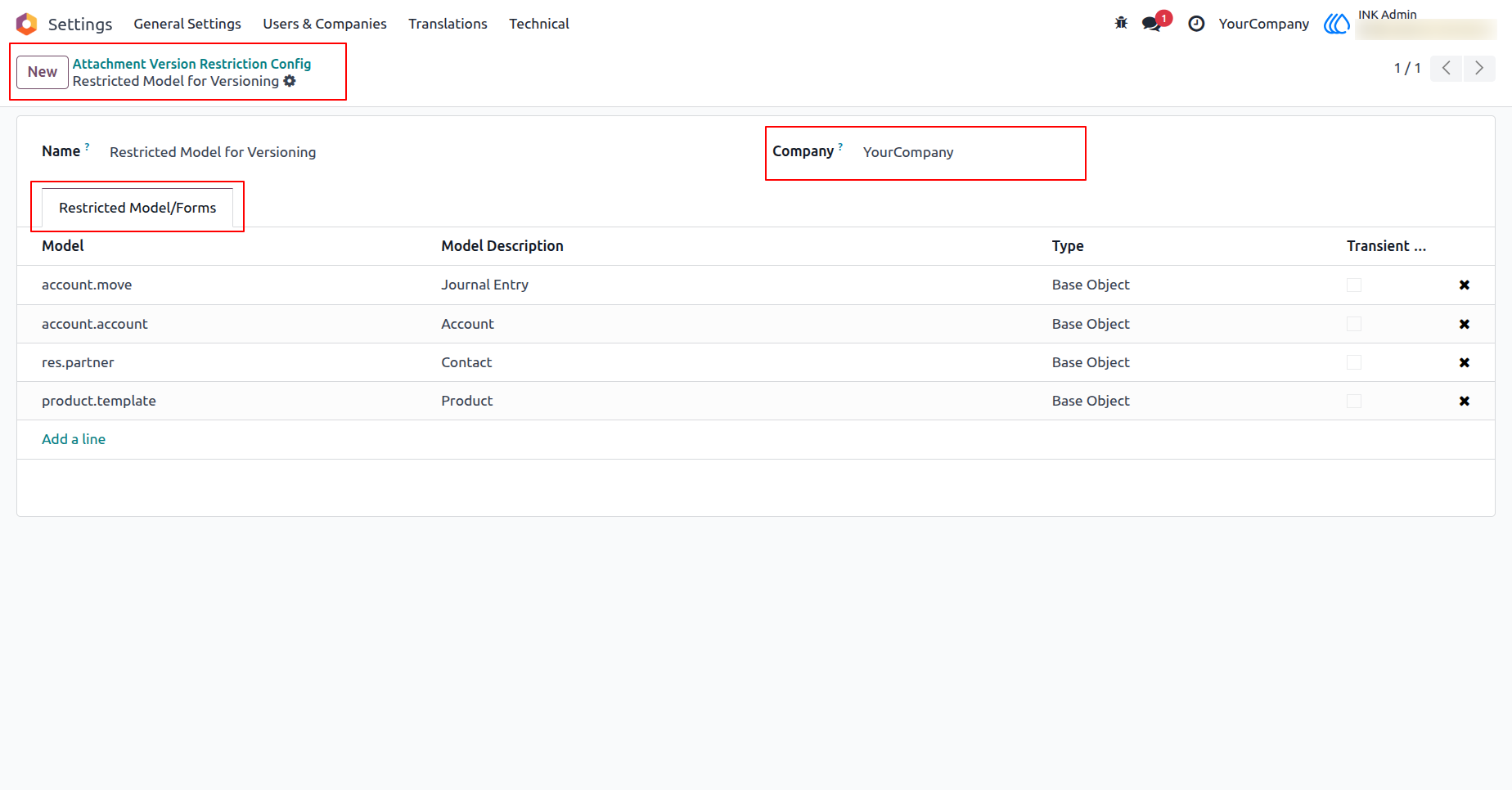This screenshot has height=790, width=1512.
Task: Open the Users & Companies menu
Action: [325, 24]
